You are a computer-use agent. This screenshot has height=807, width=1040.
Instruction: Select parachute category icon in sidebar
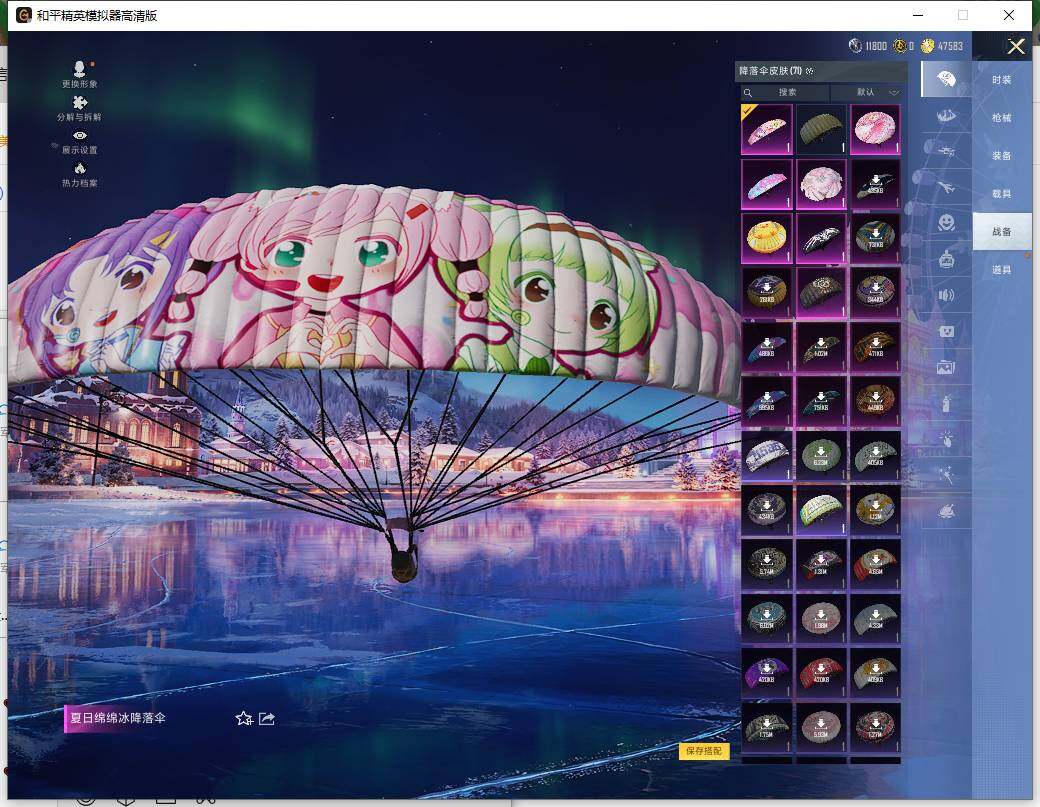coord(946,80)
